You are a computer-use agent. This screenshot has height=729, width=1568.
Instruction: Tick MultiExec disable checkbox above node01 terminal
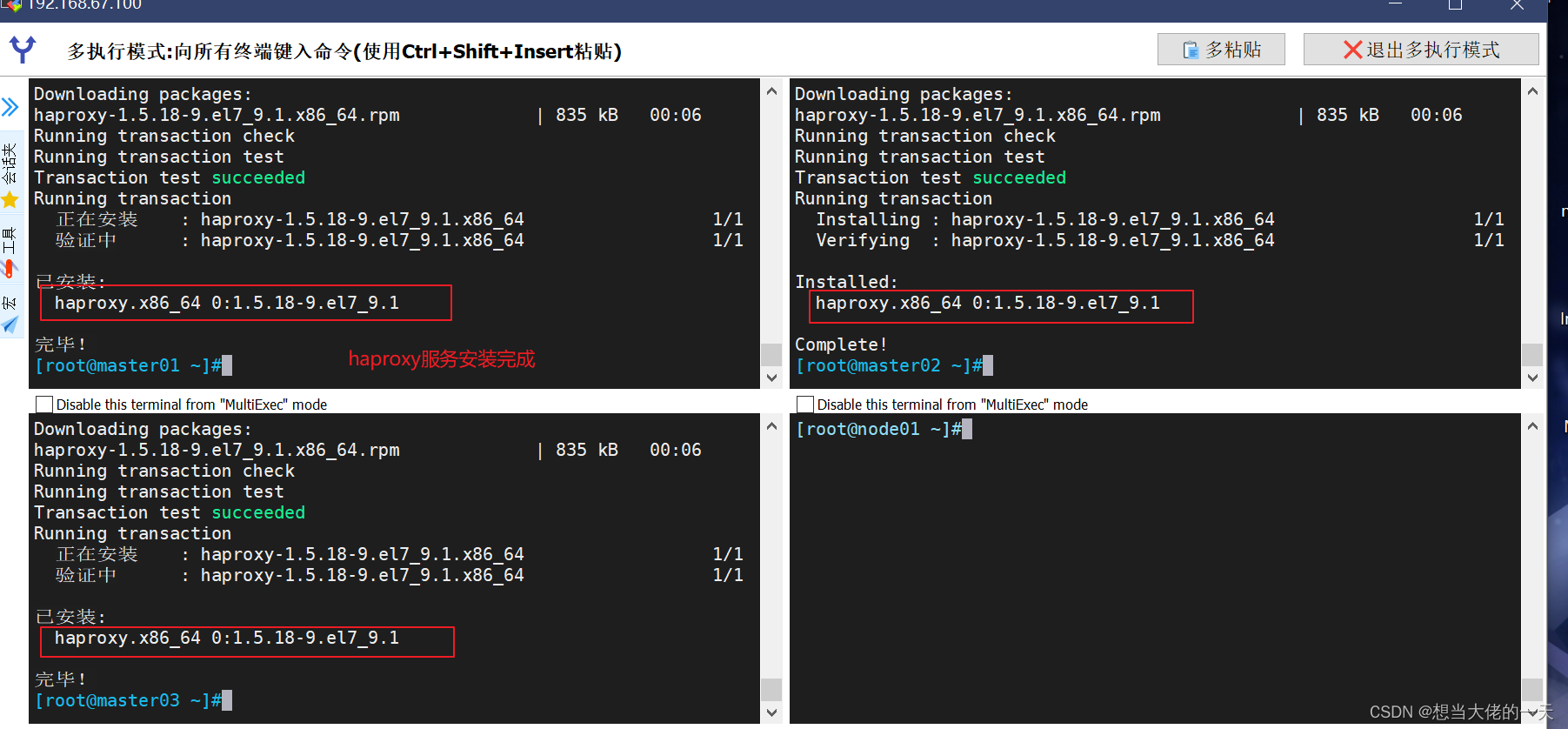(x=805, y=405)
